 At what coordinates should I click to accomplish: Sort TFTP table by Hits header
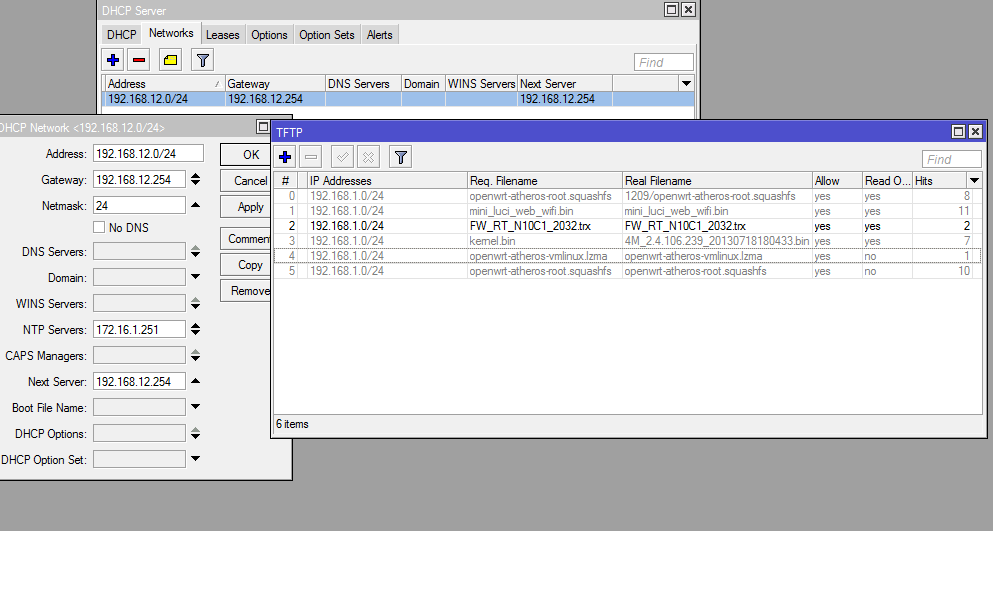pos(939,180)
